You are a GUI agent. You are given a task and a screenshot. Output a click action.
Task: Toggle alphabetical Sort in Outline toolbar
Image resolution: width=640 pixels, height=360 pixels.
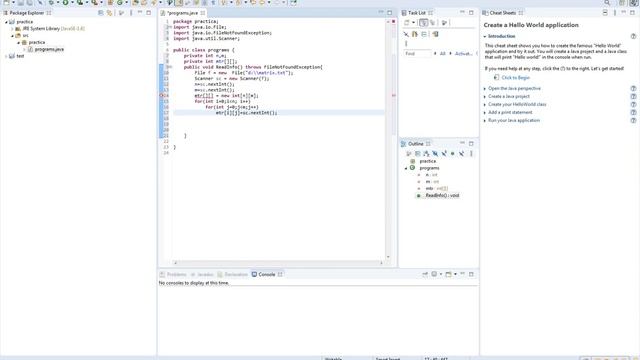pos(426,154)
